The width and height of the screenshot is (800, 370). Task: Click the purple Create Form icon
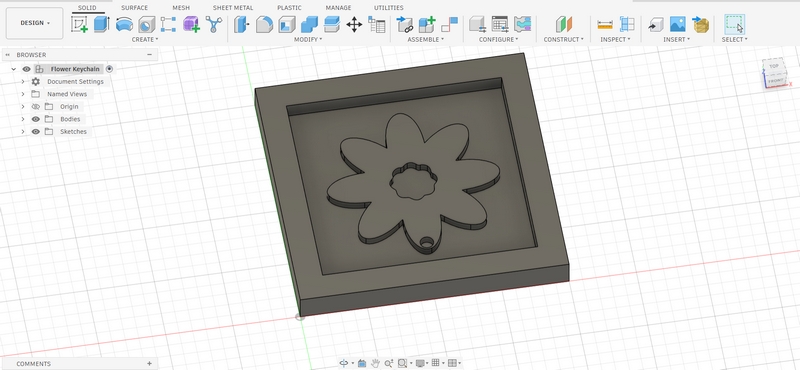coord(191,24)
